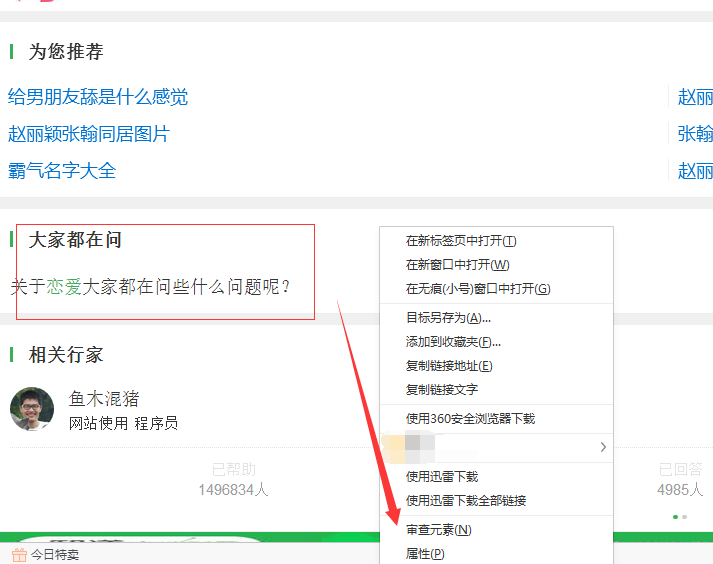Choose 使用360安全浏览器下载 option
713x564 pixels.
click(x=470, y=419)
